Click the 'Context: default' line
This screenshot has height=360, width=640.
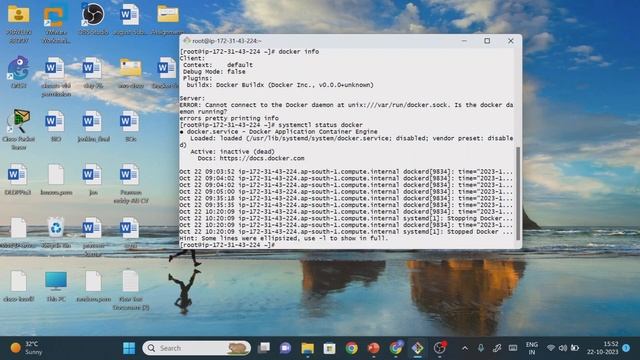[218, 65]
